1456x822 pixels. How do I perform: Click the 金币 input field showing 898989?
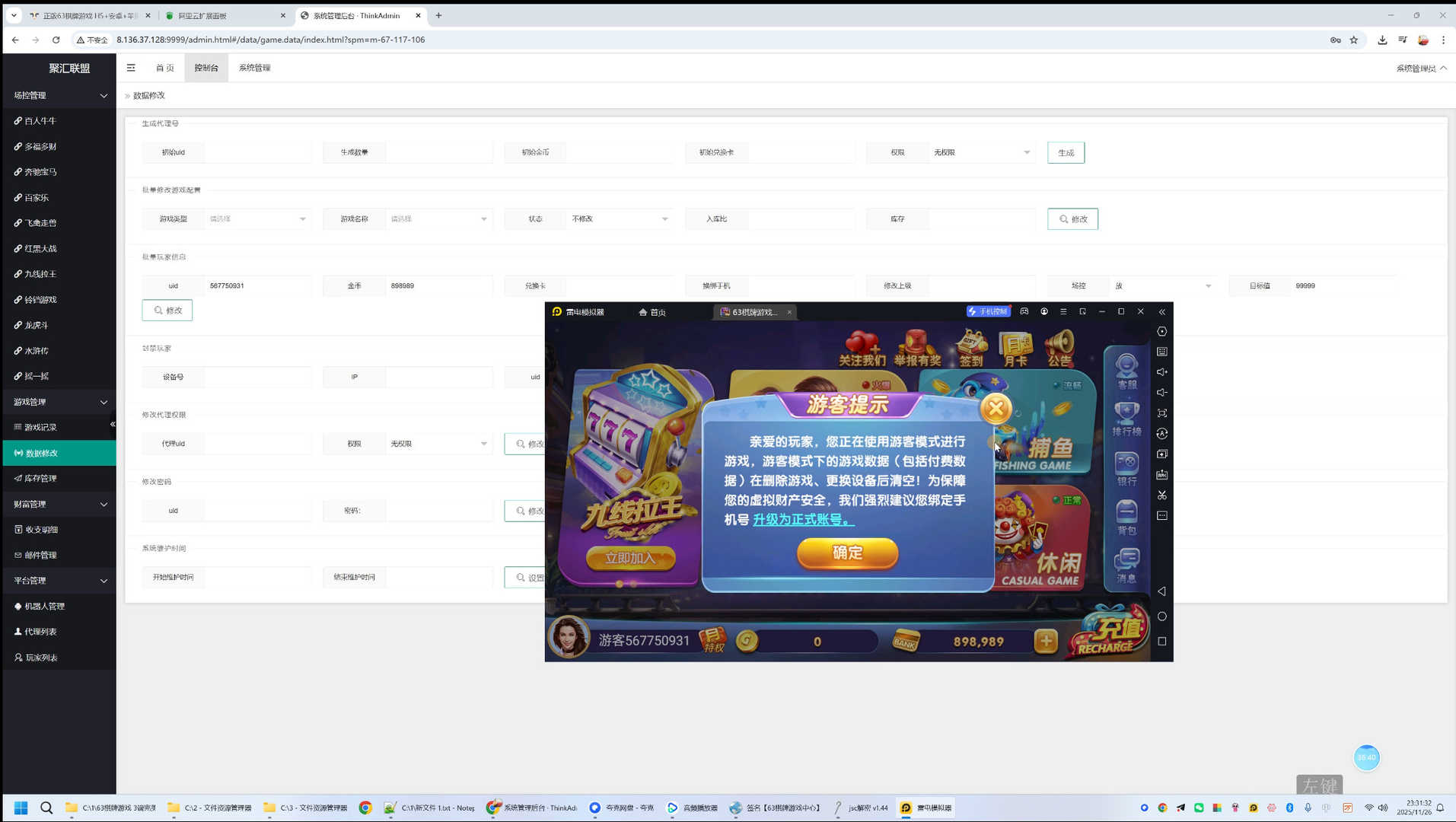point(438,286)
